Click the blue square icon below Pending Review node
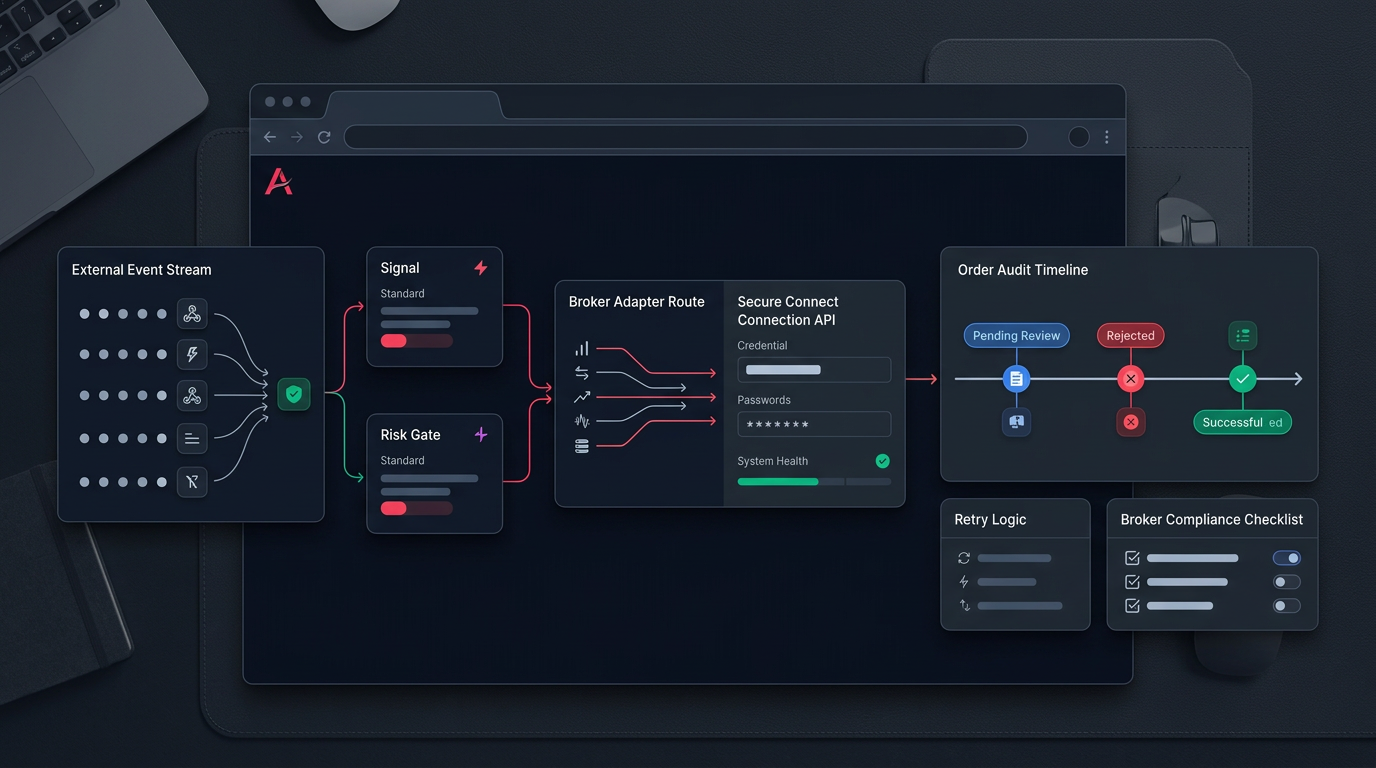The width and height of the screenshot is (1376, 768). 1016,422
